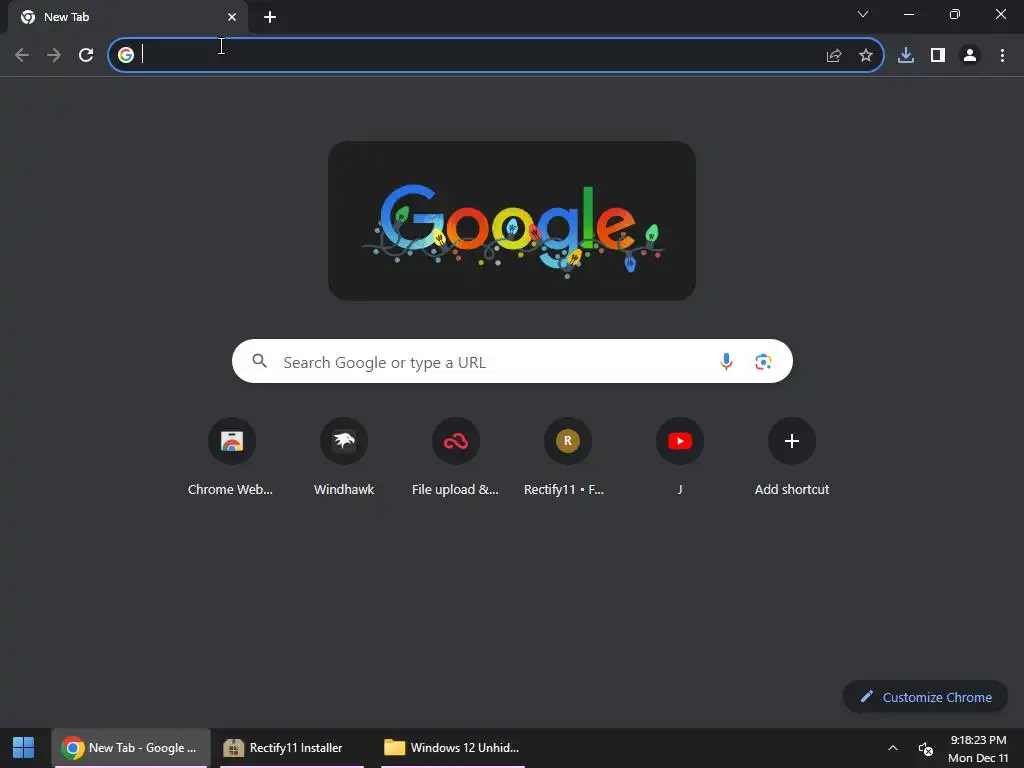Restore down the Chrome window
The width and height of the screenshot is (1024, 768).
pos(955,14)
